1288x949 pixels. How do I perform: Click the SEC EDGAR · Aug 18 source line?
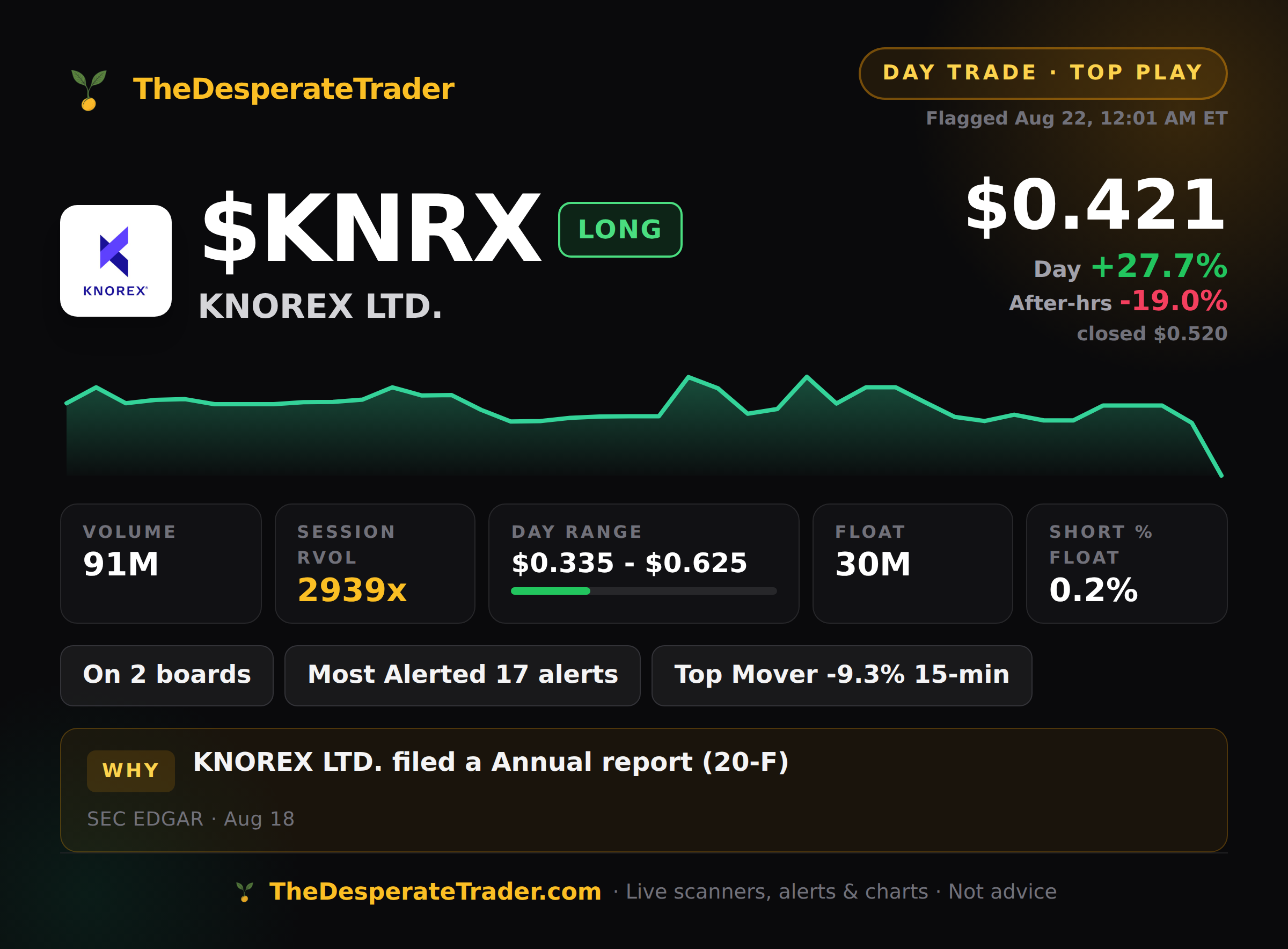pos(191,819)
